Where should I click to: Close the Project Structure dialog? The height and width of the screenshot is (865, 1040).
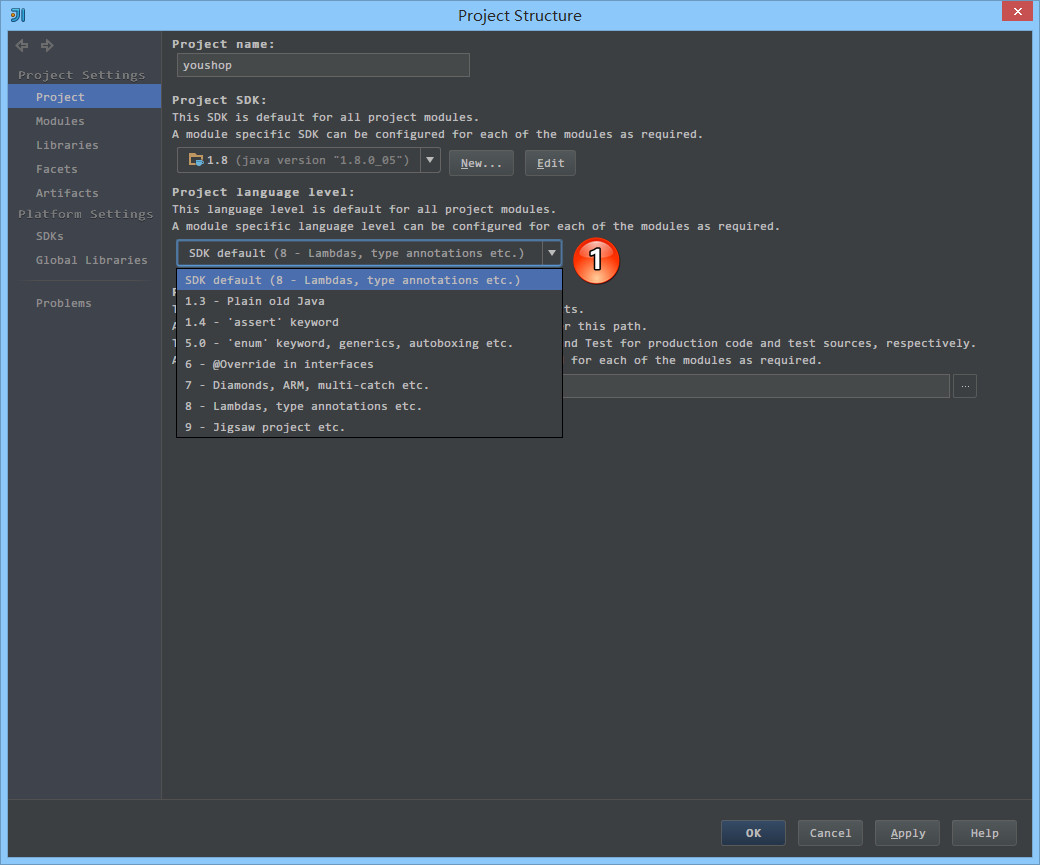[x=1017, y=12]
